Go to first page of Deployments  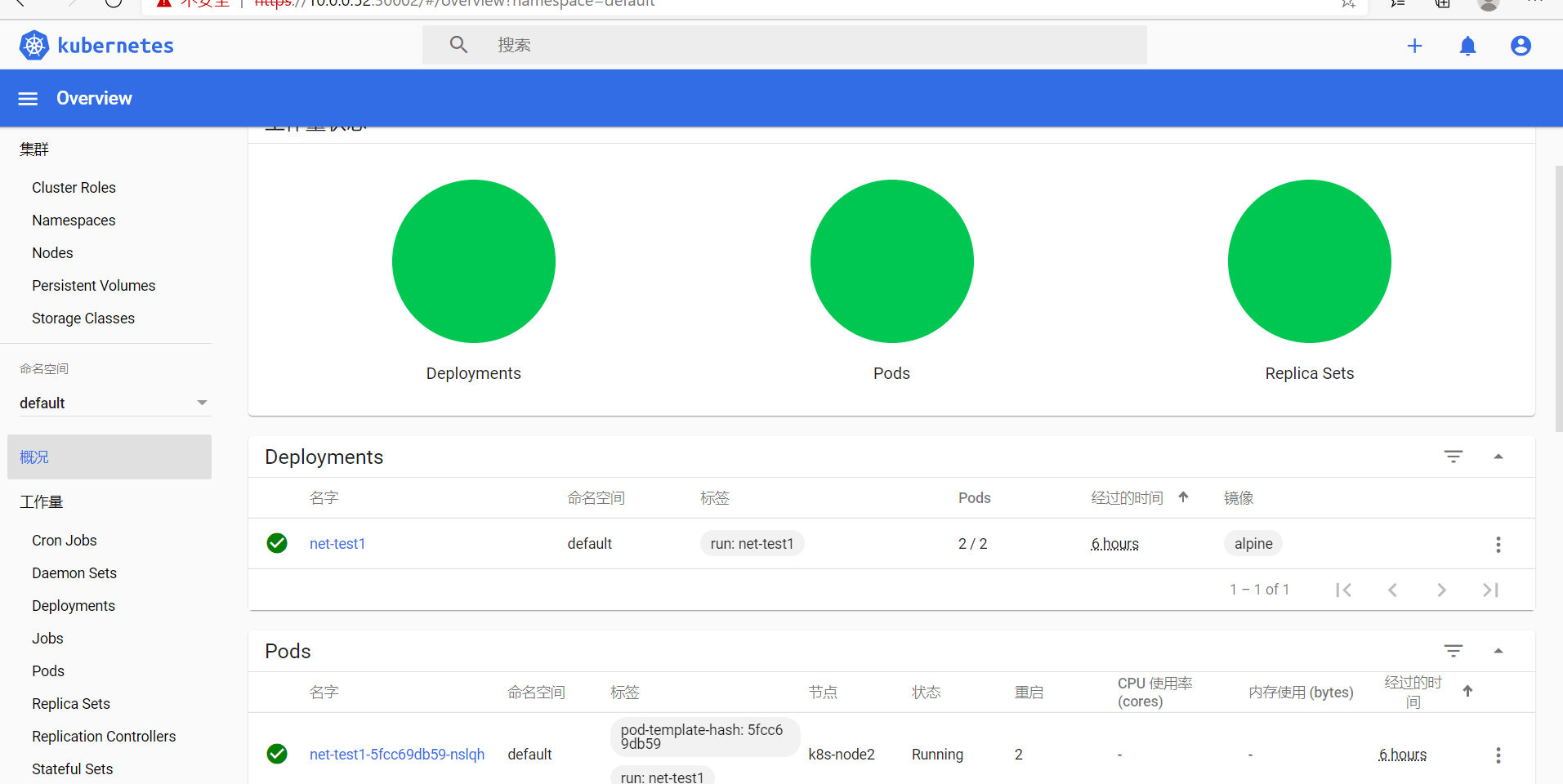click(1343, 590)
